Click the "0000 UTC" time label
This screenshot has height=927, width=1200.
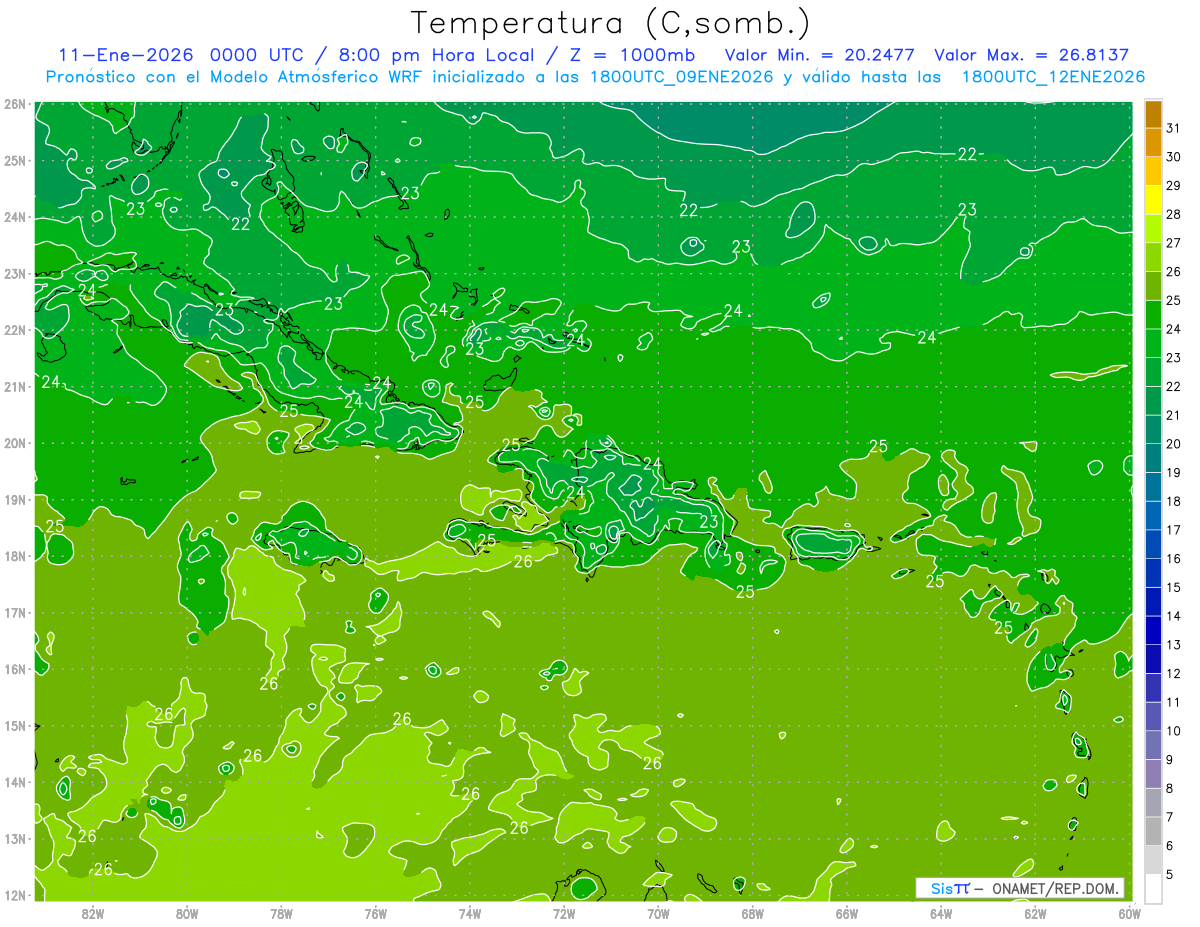click(x=256, y=55)
